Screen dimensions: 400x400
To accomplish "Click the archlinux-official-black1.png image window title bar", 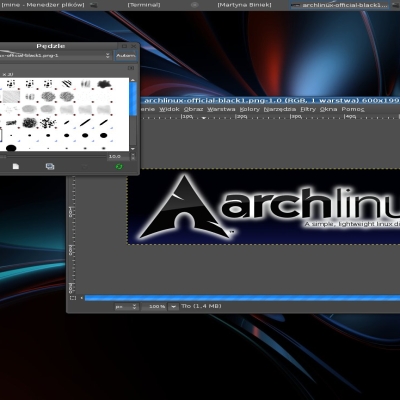I will (x=270, y=101).
